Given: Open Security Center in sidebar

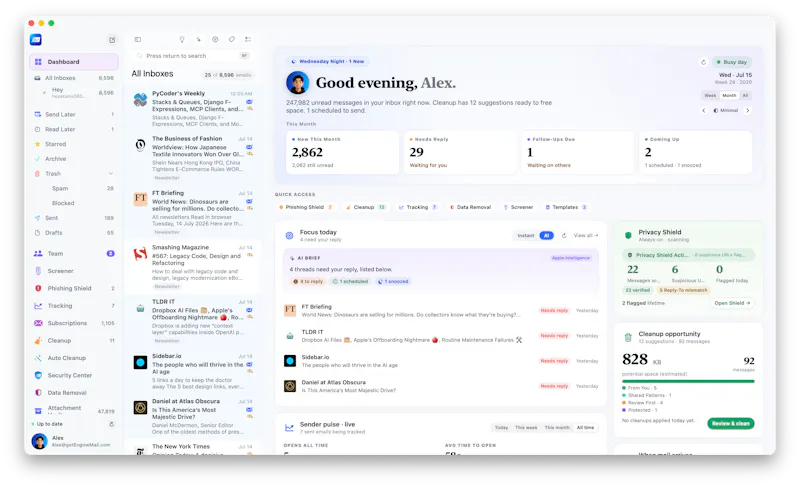Looking at the screenshot, I should pyautogui.click(x=74, y=375).
